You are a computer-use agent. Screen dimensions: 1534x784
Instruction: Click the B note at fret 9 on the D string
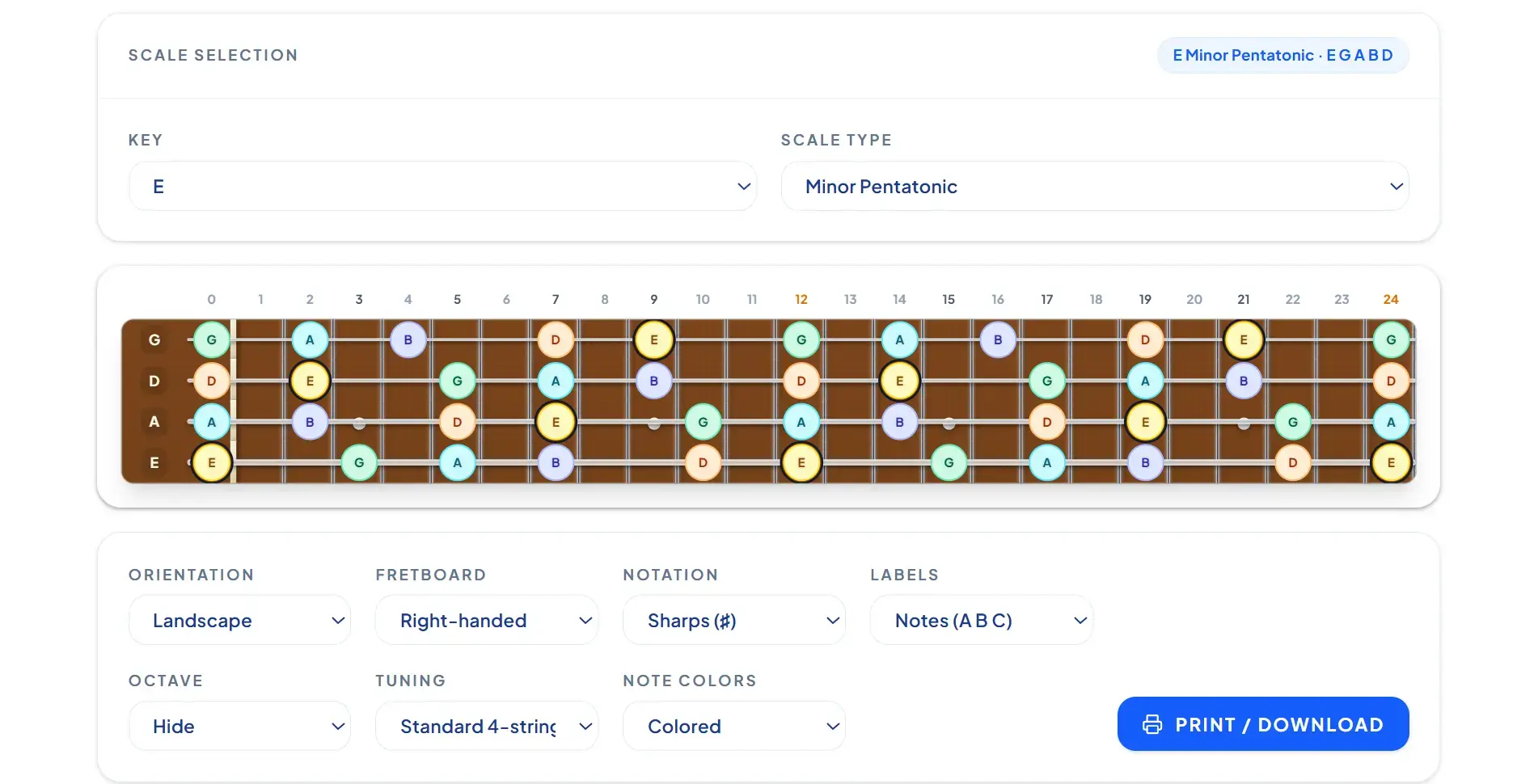(654, 381)
